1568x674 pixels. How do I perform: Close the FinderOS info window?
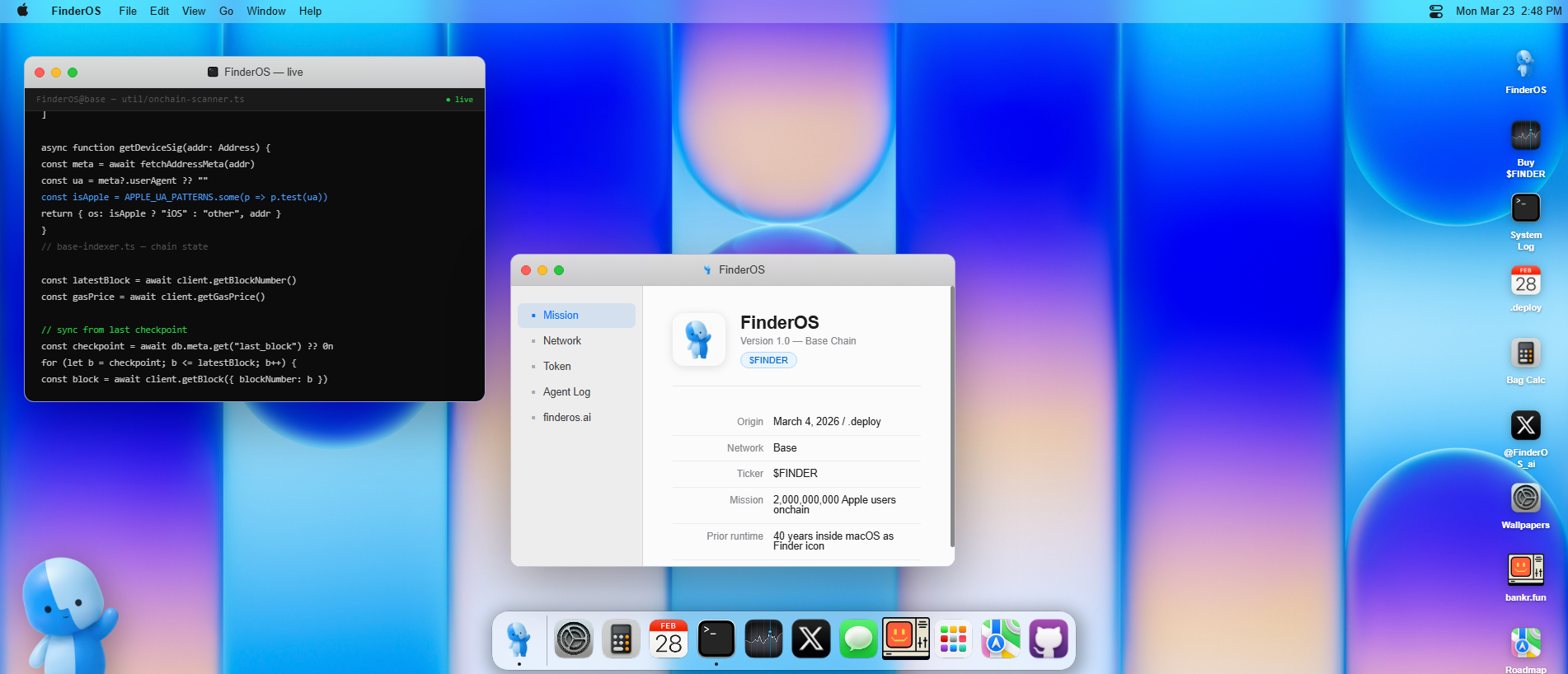526,270
